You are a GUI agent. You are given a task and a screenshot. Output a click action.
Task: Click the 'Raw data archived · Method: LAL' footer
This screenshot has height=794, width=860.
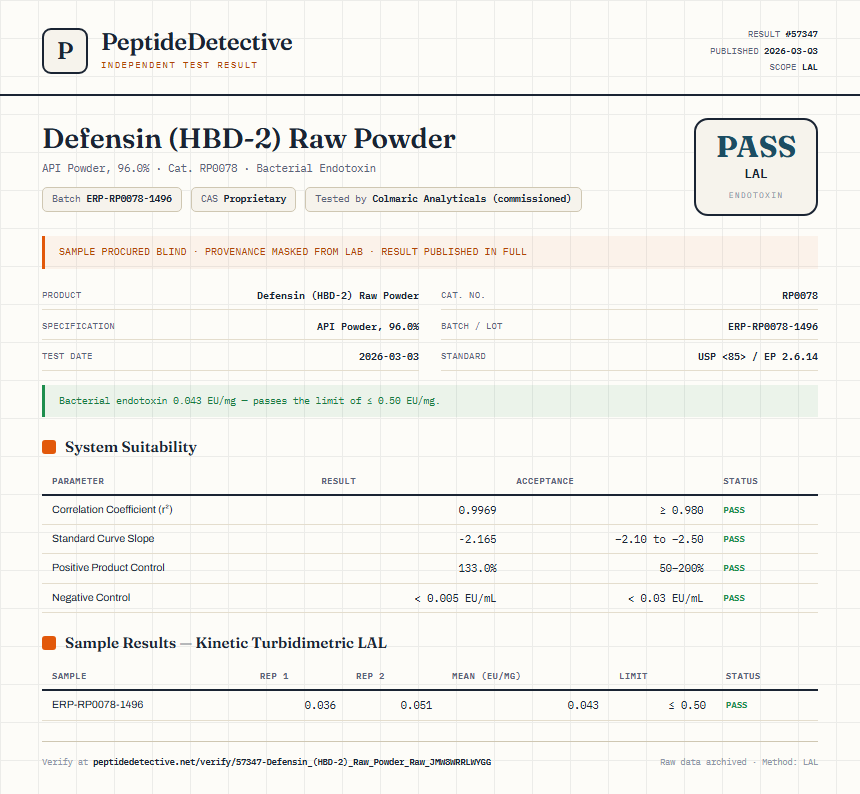click(739, 762)
